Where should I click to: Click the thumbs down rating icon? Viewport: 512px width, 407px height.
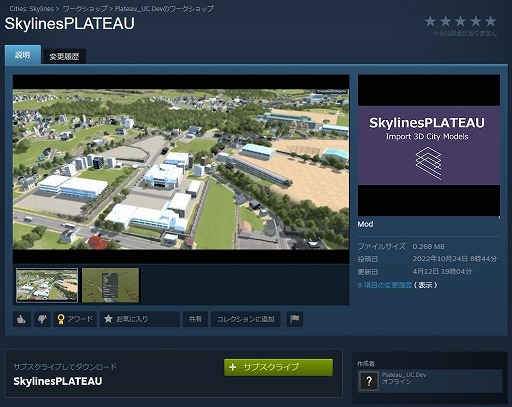click(42, 319)
